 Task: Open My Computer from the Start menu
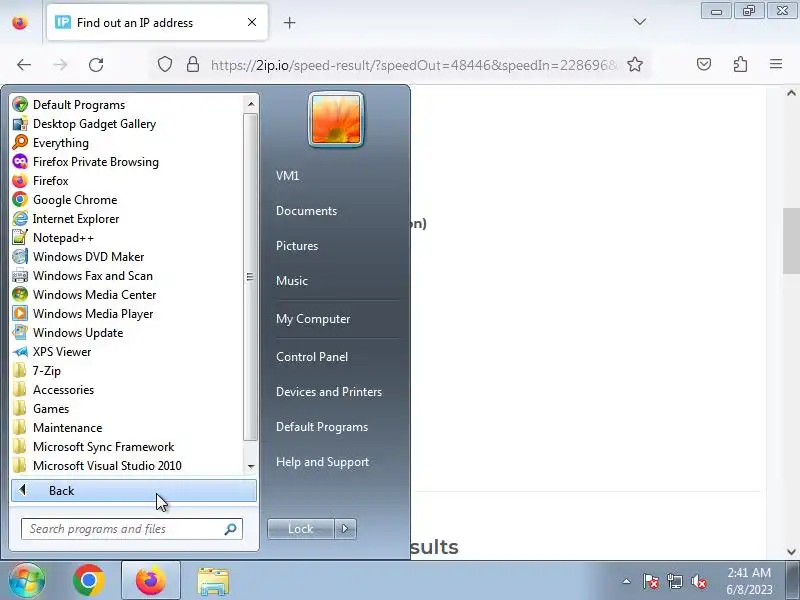pos(313,319)
